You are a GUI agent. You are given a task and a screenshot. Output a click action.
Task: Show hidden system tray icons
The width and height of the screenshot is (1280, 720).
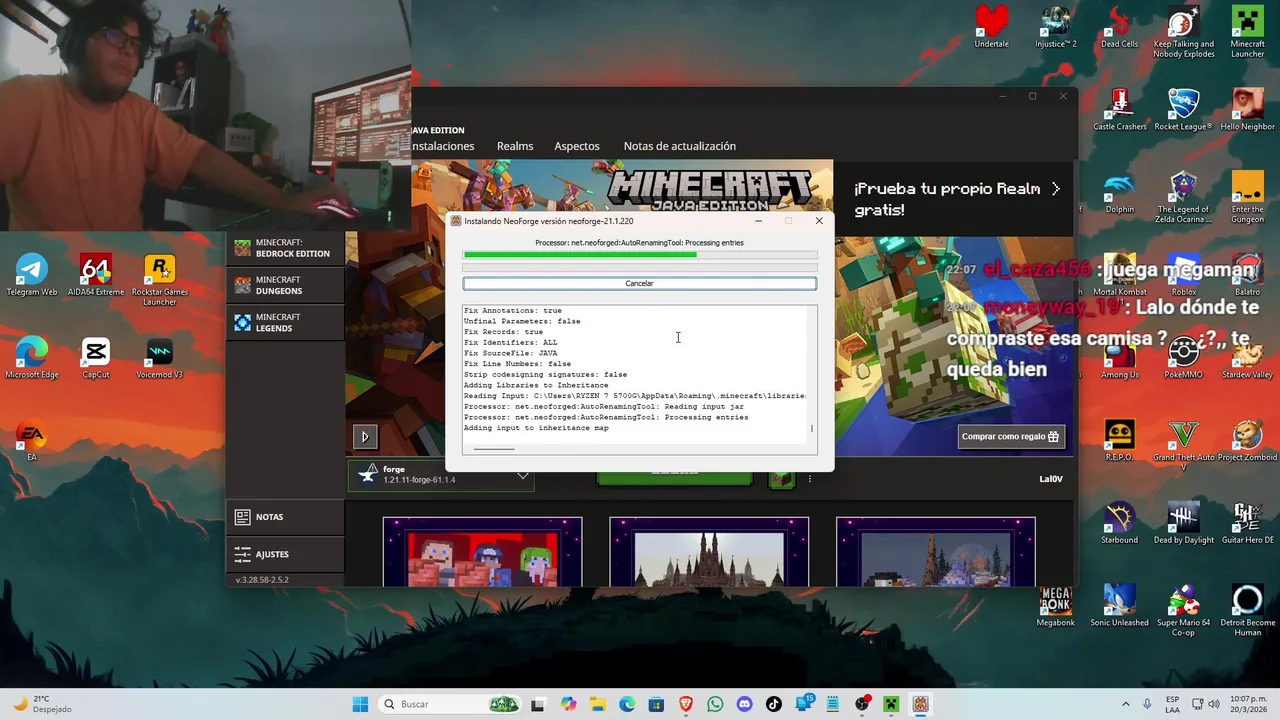tap(1125, 704)
